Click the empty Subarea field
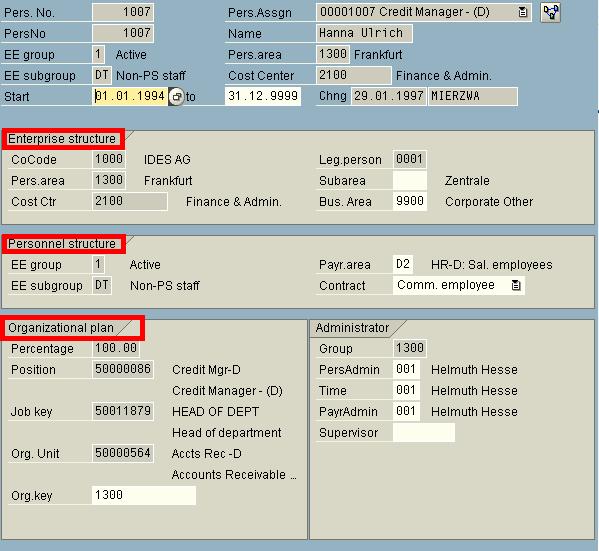Viewport: 599px width, 551px height. (410, 180)
